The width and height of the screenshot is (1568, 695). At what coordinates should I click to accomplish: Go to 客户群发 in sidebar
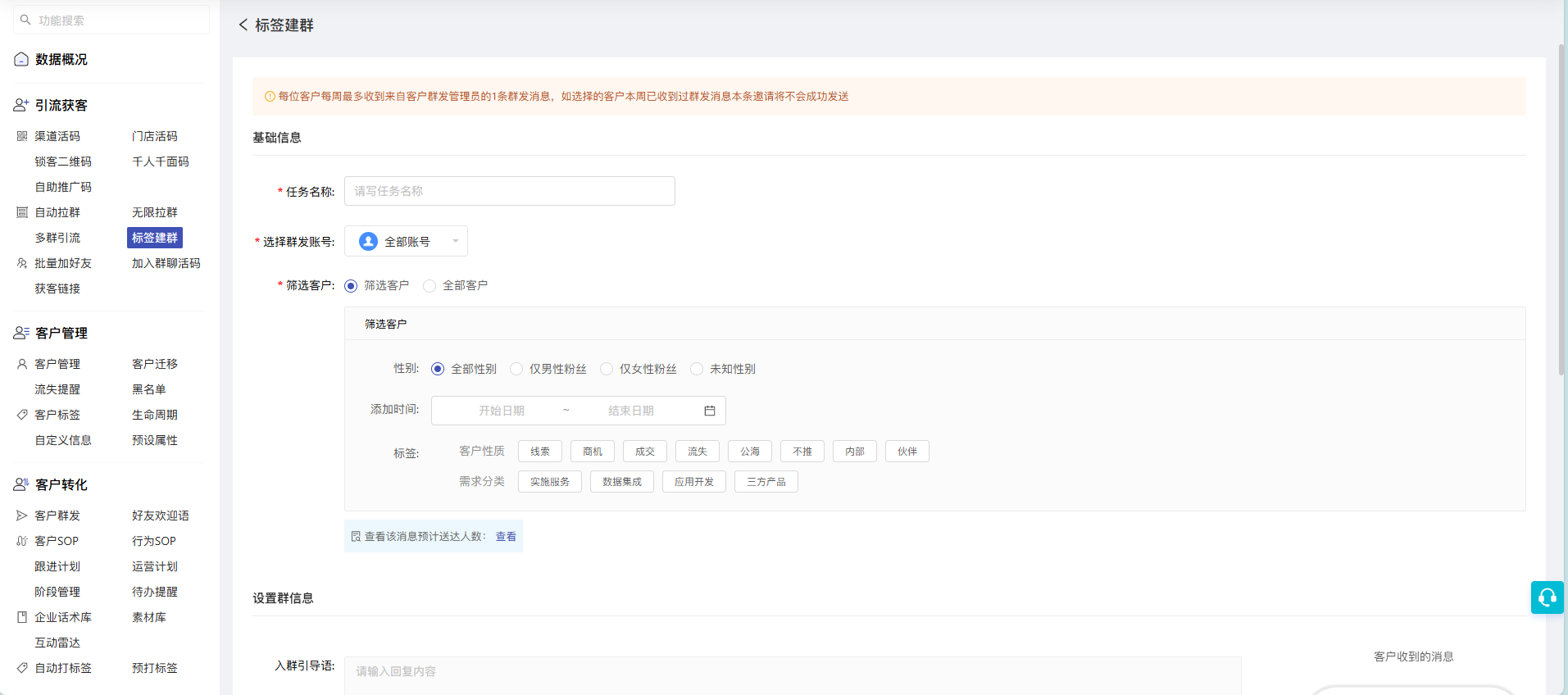[57, 516]
